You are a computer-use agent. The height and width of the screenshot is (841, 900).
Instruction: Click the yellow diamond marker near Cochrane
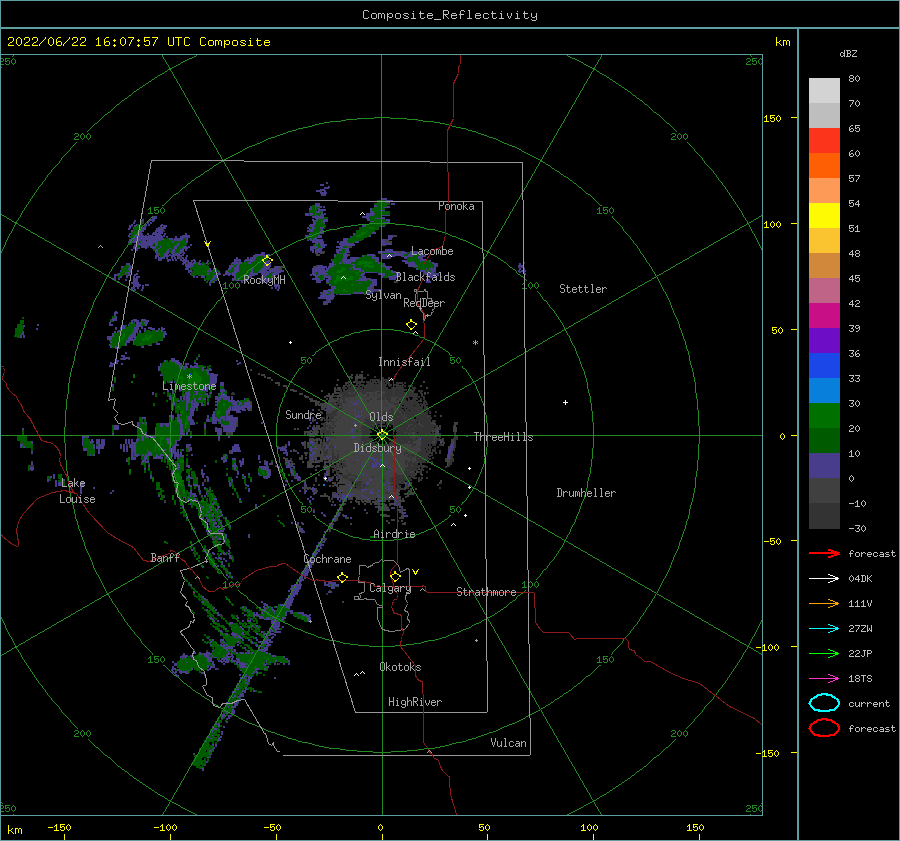343,577
